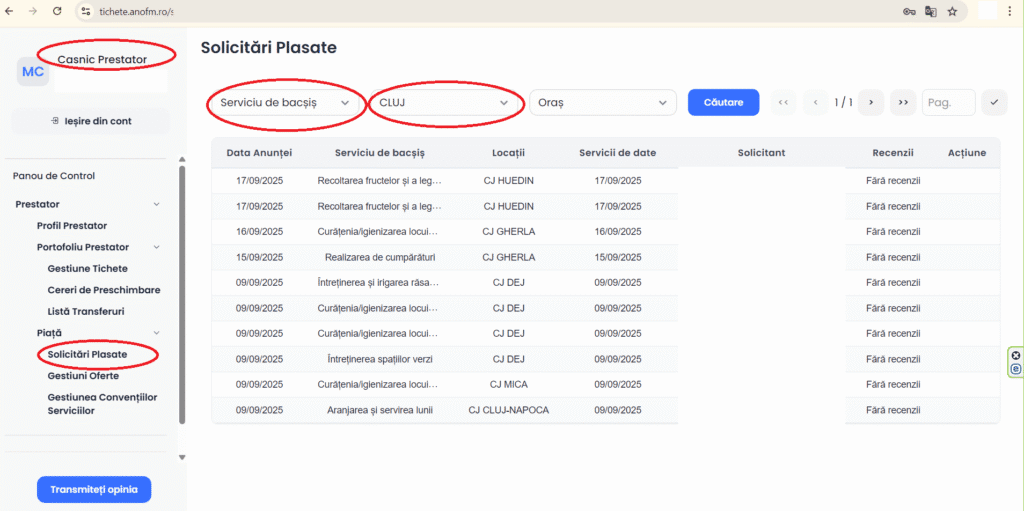Confirm page number with checkmark button
Screen dimensions: 1024x511
[x=993, y=102]
